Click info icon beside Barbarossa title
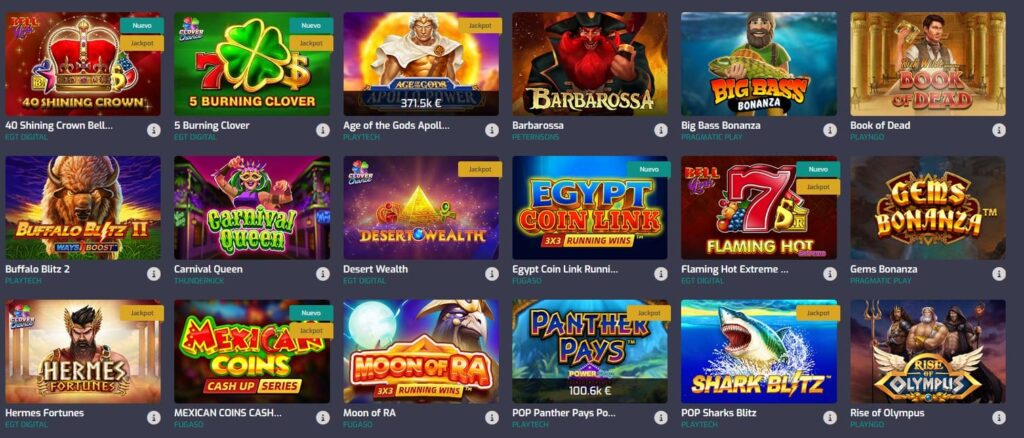 click(x=661, y=130)
